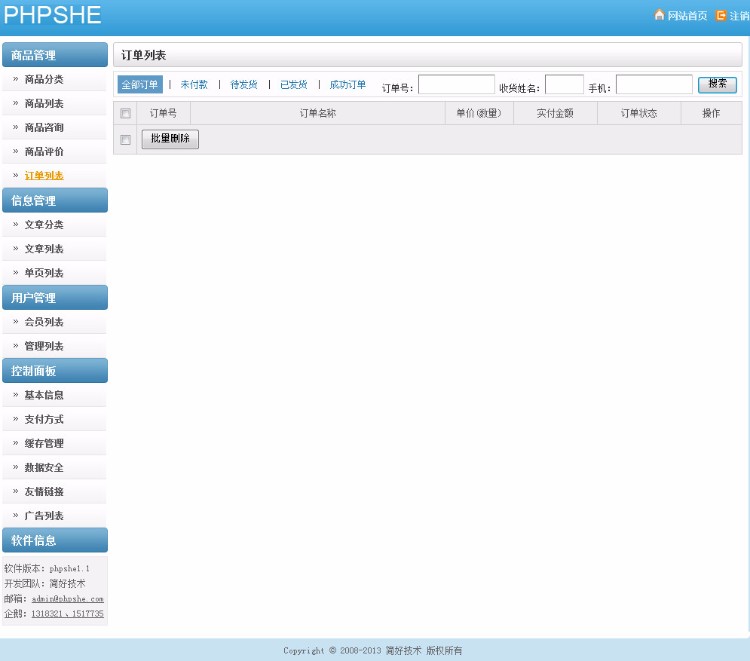Image resolution: width=750 pixels, height=661 pixels.
Task: Focus the 收货姓名 input field
Action: point(564,84)
